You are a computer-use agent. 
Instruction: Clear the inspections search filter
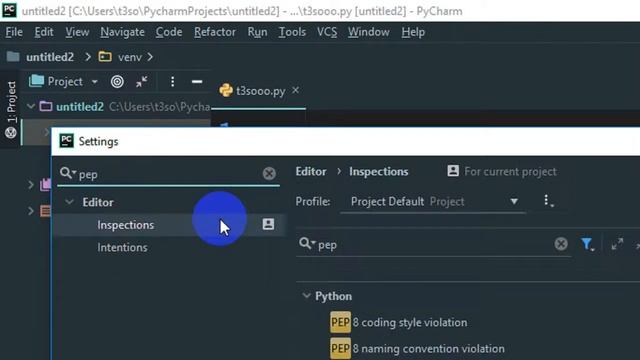tap(561, 244)
